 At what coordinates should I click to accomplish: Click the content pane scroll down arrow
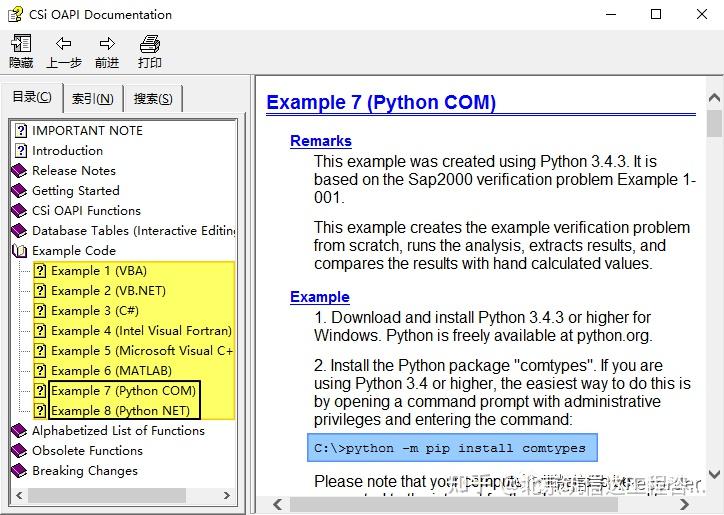click(714, 474)
